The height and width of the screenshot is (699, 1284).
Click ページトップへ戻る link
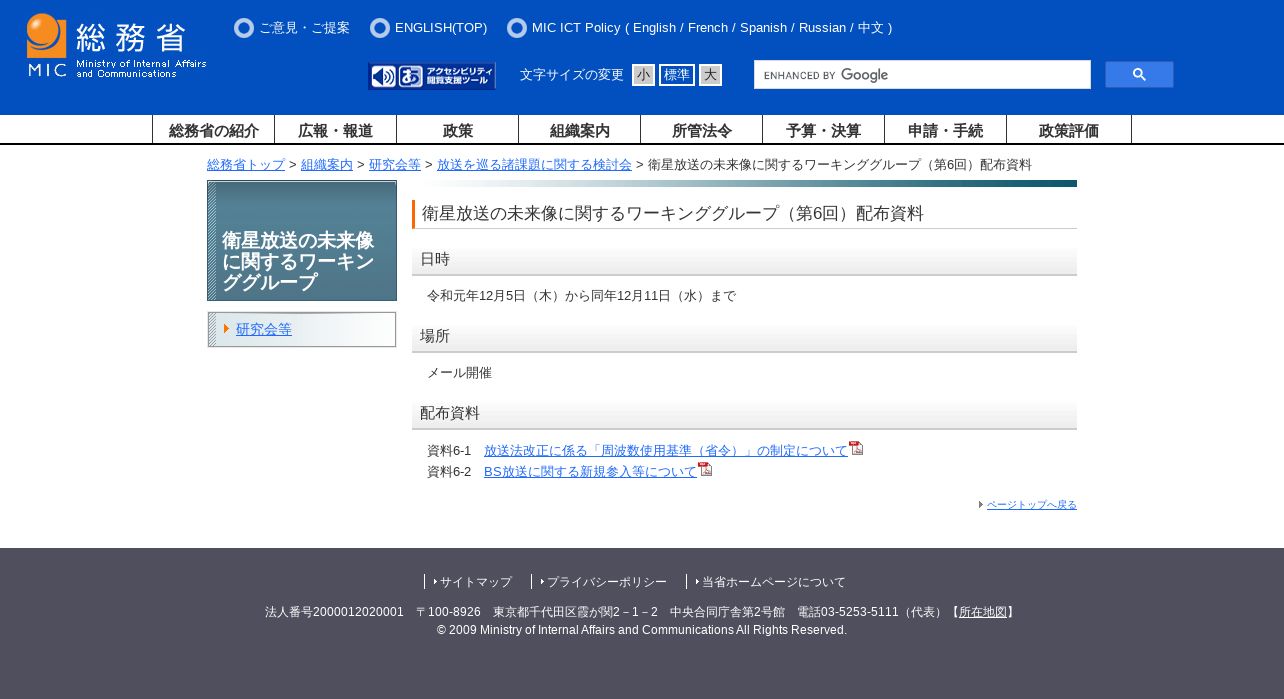(1031, 505)
